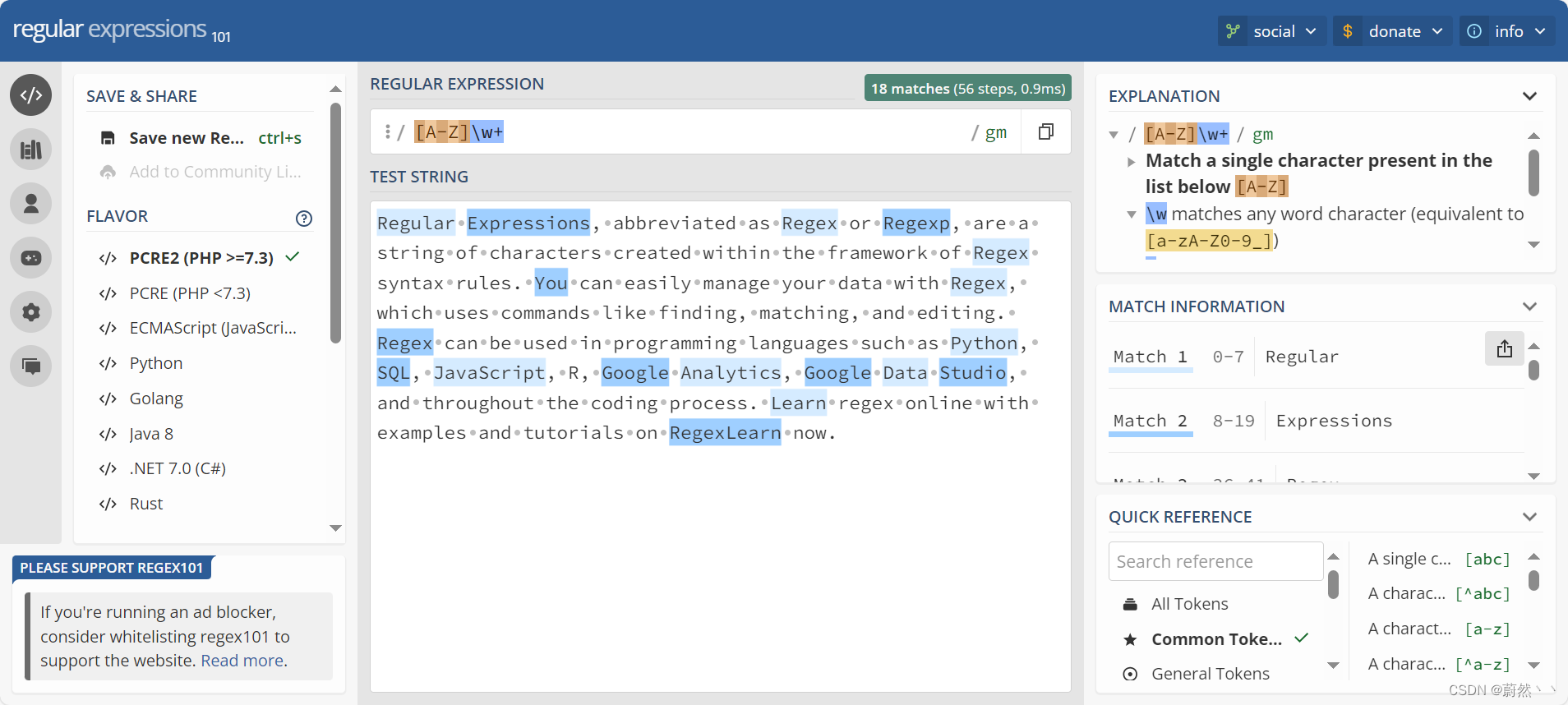Image resolution: width=1568 pixels, height=705 pixels.
Task: Click the copy regex to clipboard icon
Action: point(1045,131)
